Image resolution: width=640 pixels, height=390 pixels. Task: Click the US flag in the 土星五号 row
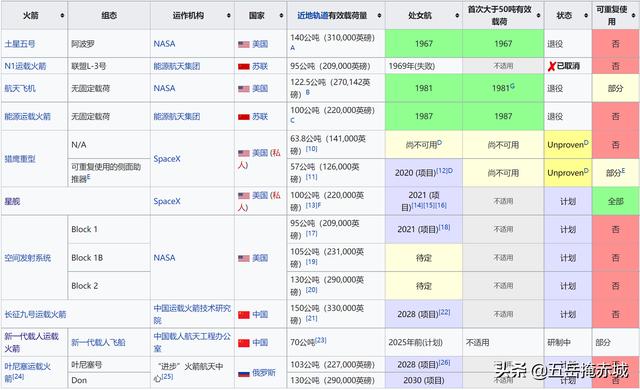click(x=244, y=44)
